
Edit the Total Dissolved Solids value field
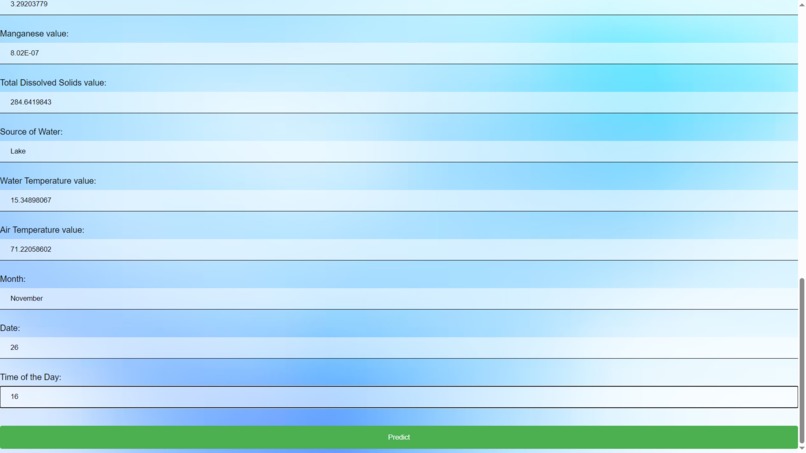399,102
